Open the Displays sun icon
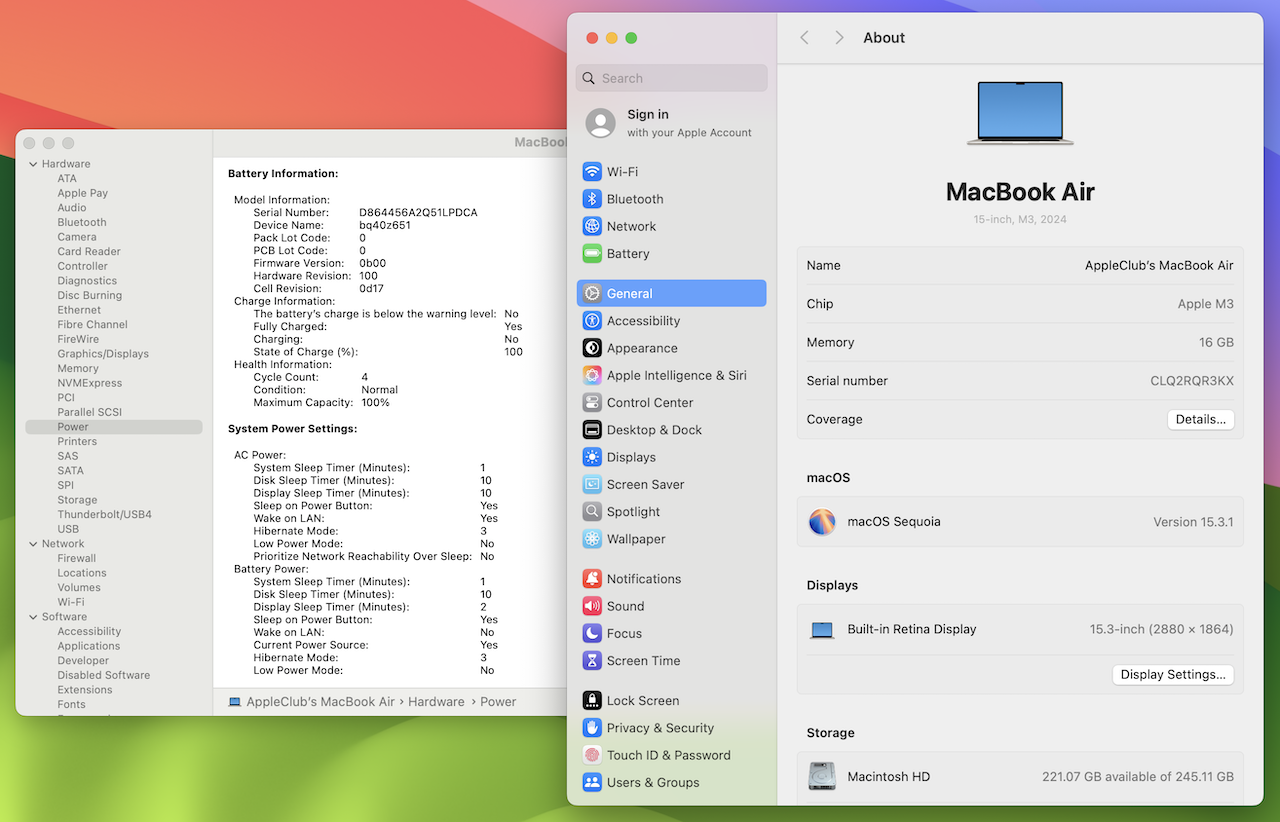Viewport: 1280px width, 822px height. (x=592, y=457)
